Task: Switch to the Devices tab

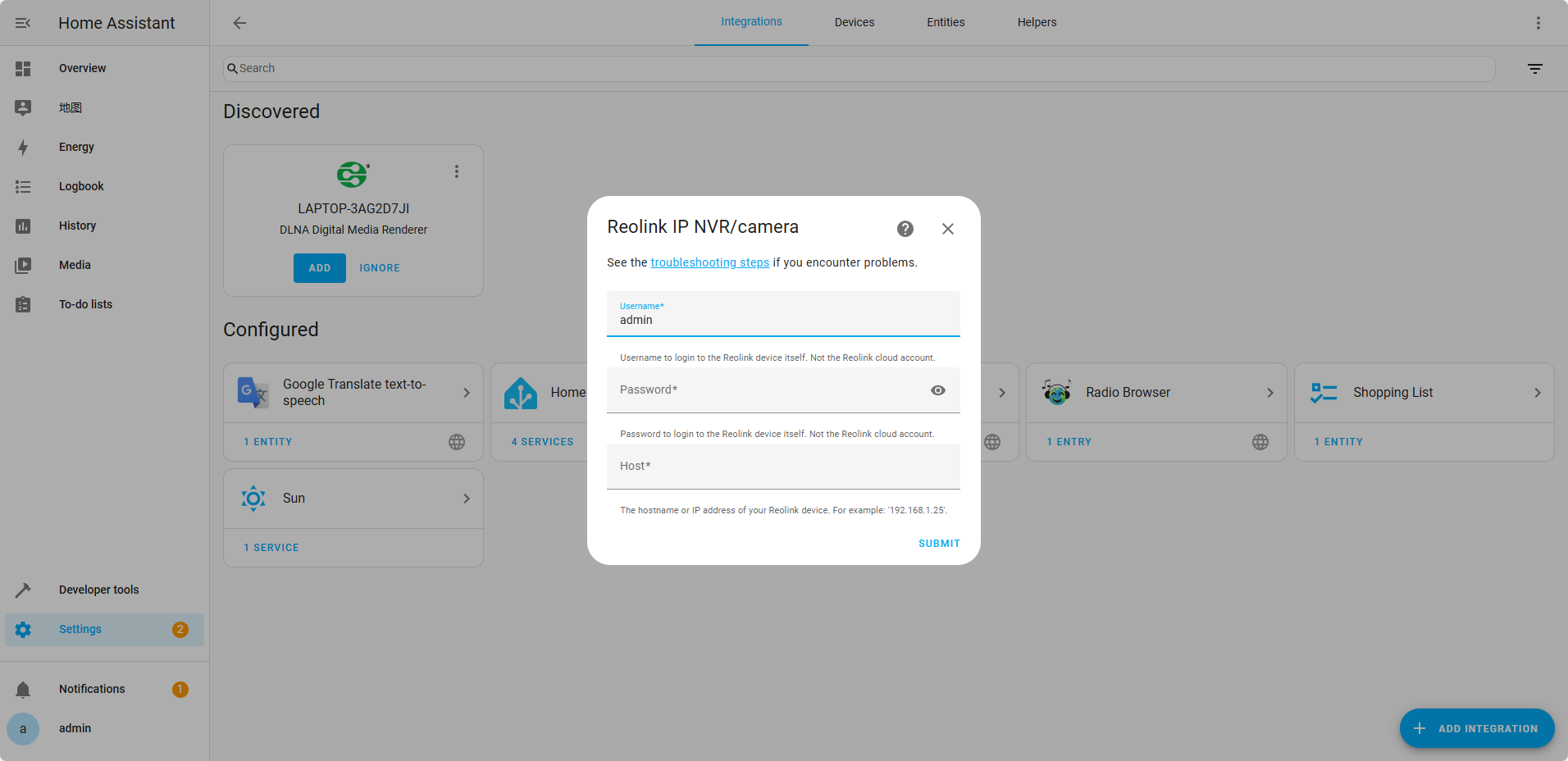Action: coord(855,22)
